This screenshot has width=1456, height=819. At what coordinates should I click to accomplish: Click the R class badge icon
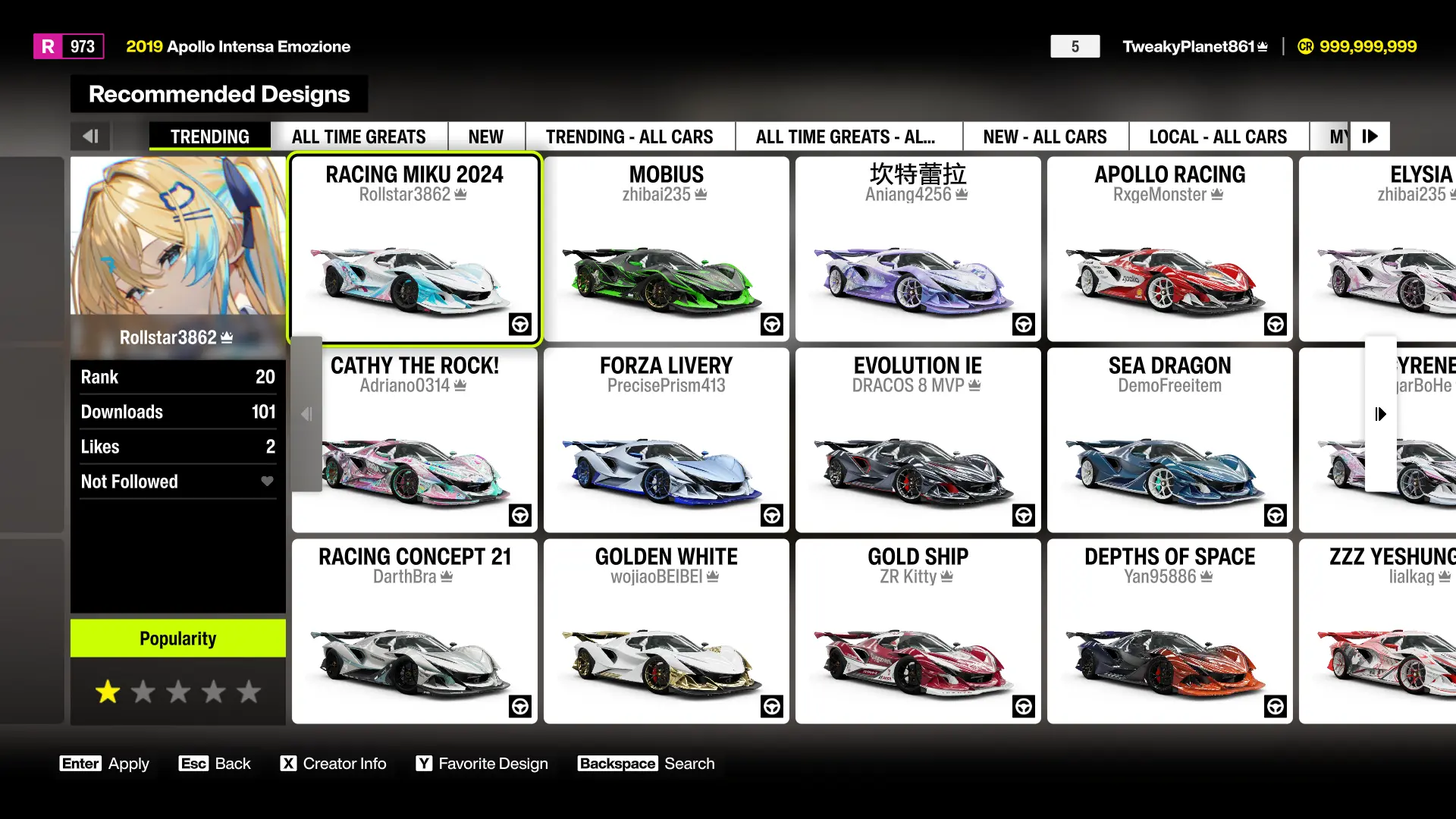[48, 46]
